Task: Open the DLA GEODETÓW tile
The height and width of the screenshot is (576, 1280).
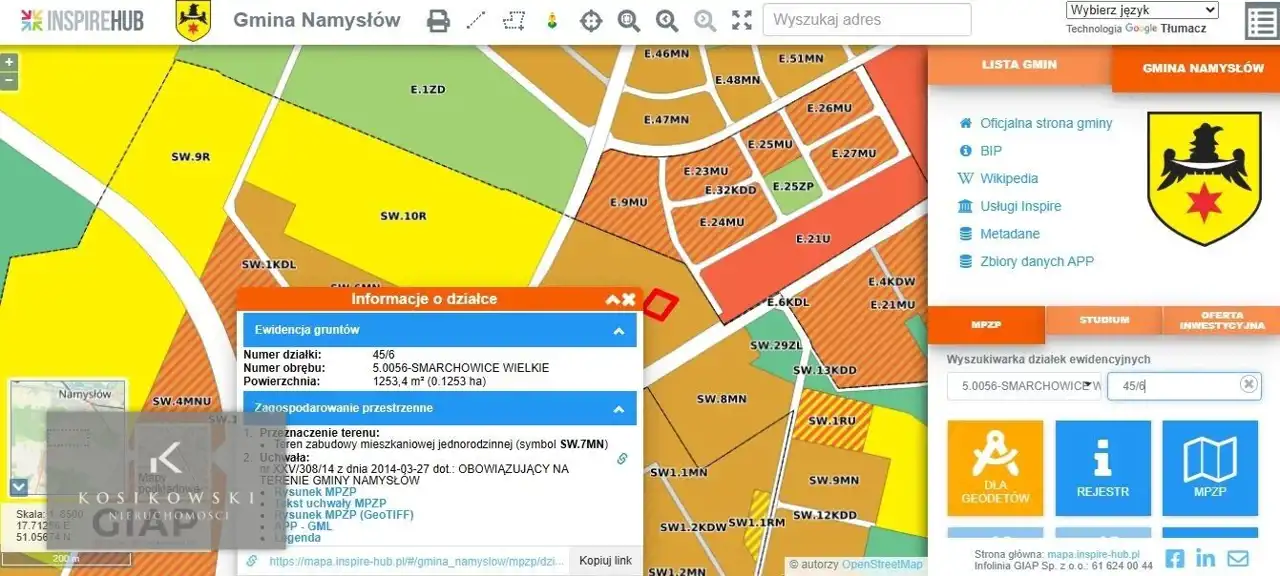Action: click(995, 468)
